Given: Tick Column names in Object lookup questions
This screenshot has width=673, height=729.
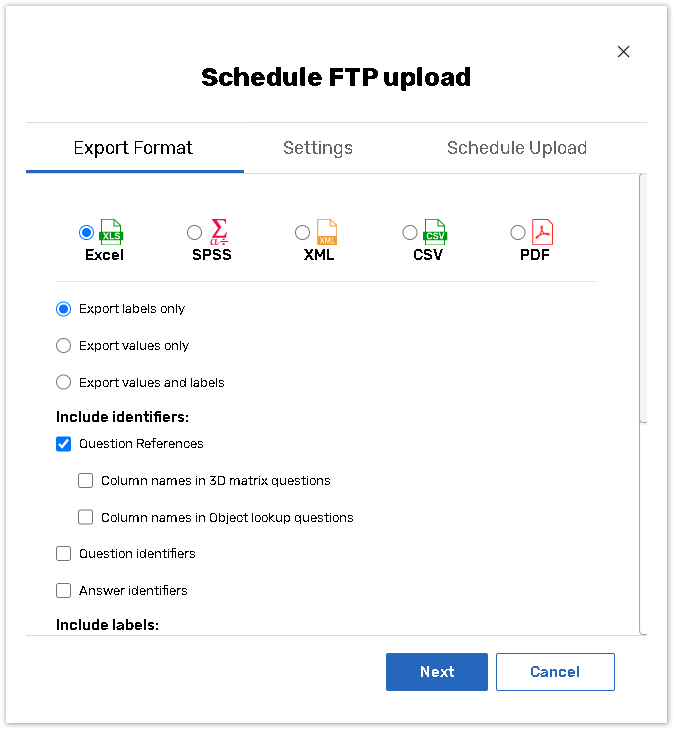Looking at the screenshot, I should pos(86,518).
